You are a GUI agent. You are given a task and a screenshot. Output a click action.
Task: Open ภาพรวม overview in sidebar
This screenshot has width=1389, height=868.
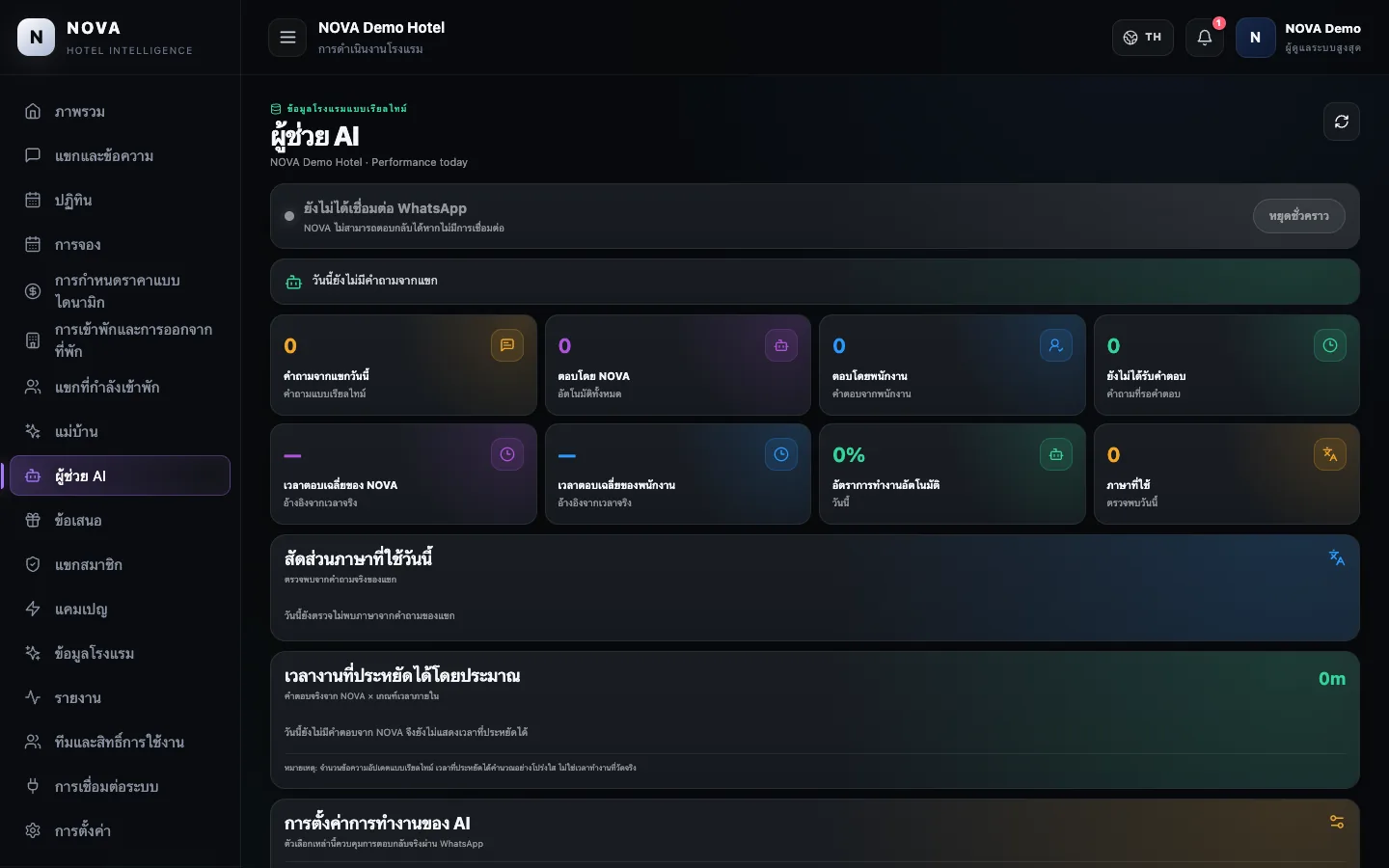click(120, 112)
